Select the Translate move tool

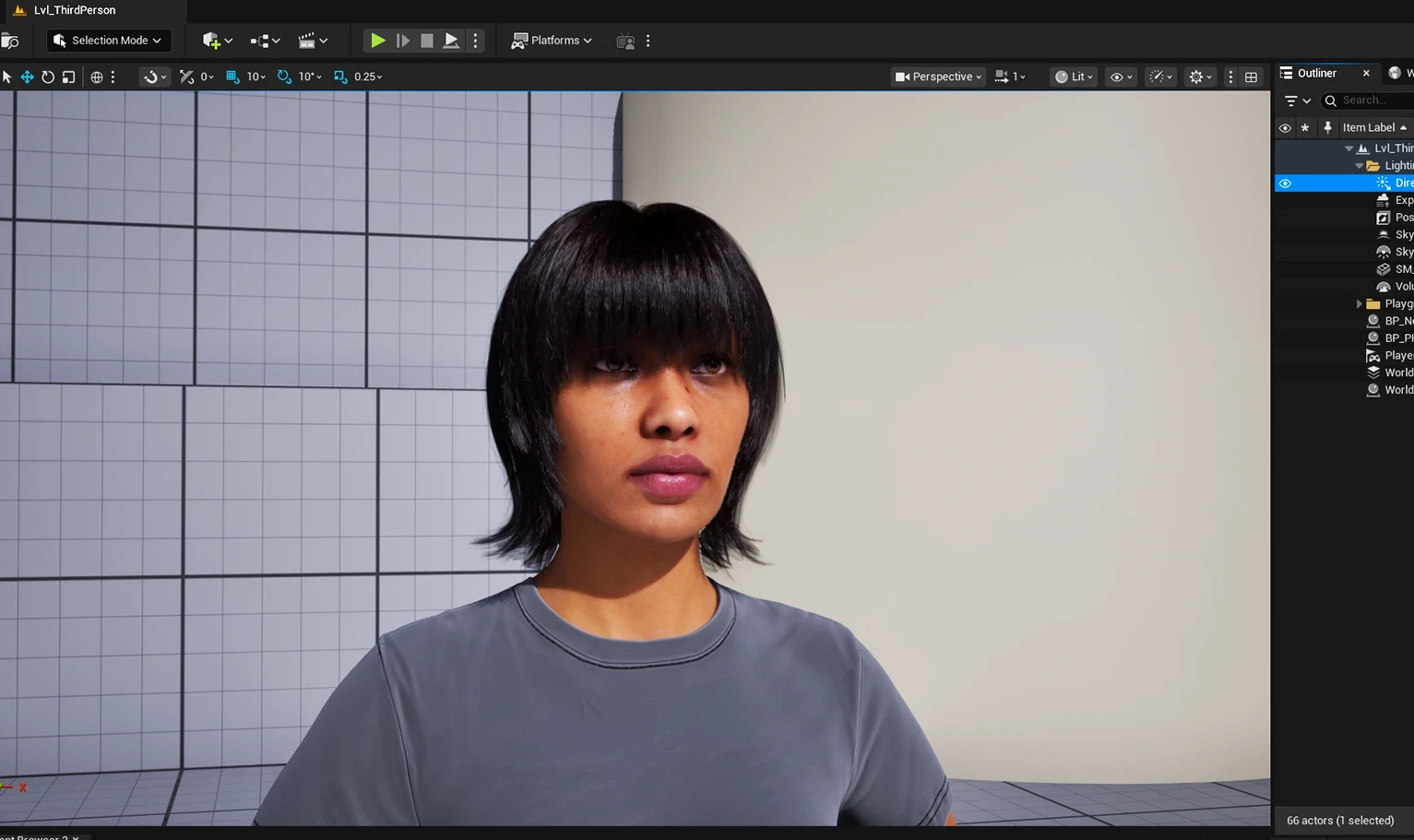(27, 77)
